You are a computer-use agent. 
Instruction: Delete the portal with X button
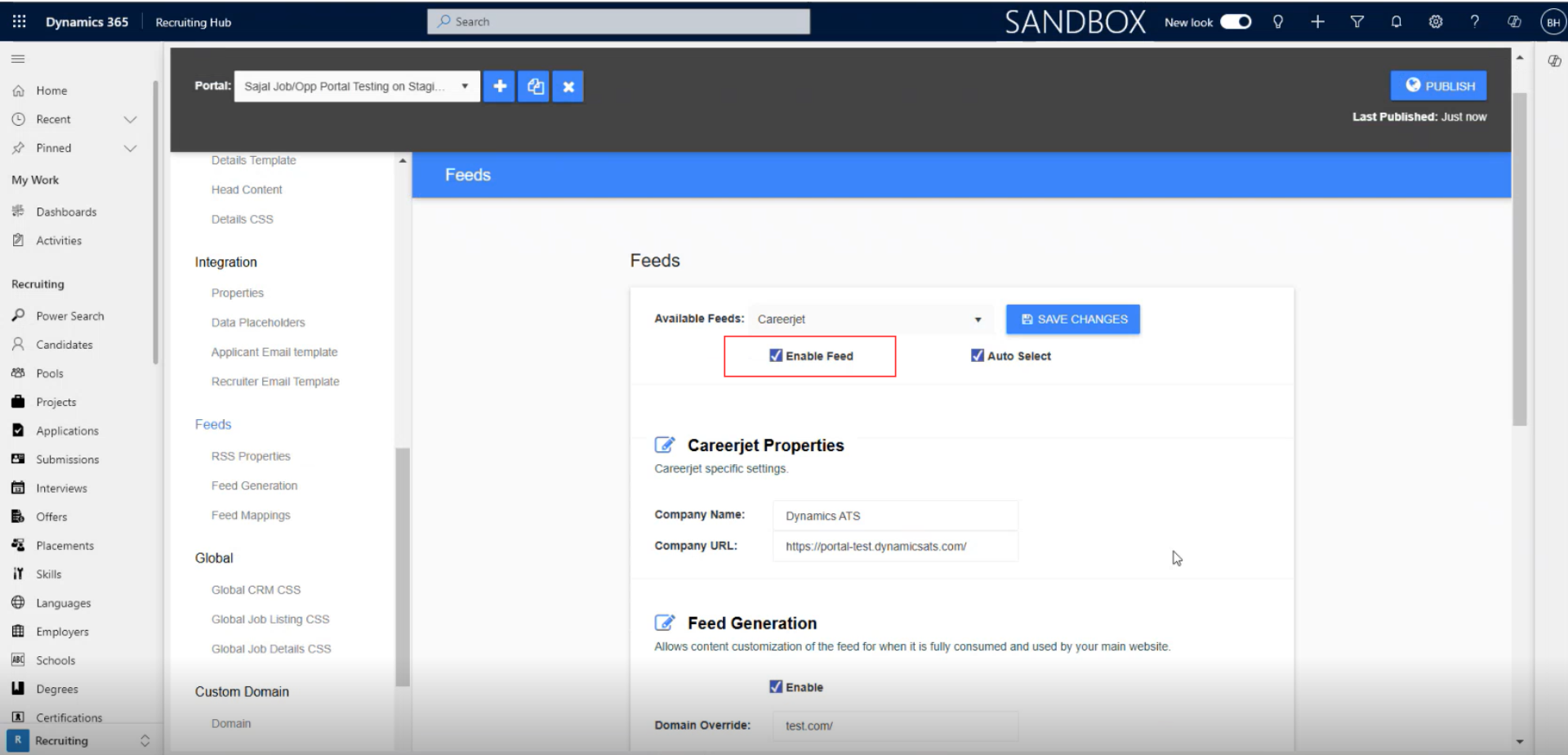[568, 86]
